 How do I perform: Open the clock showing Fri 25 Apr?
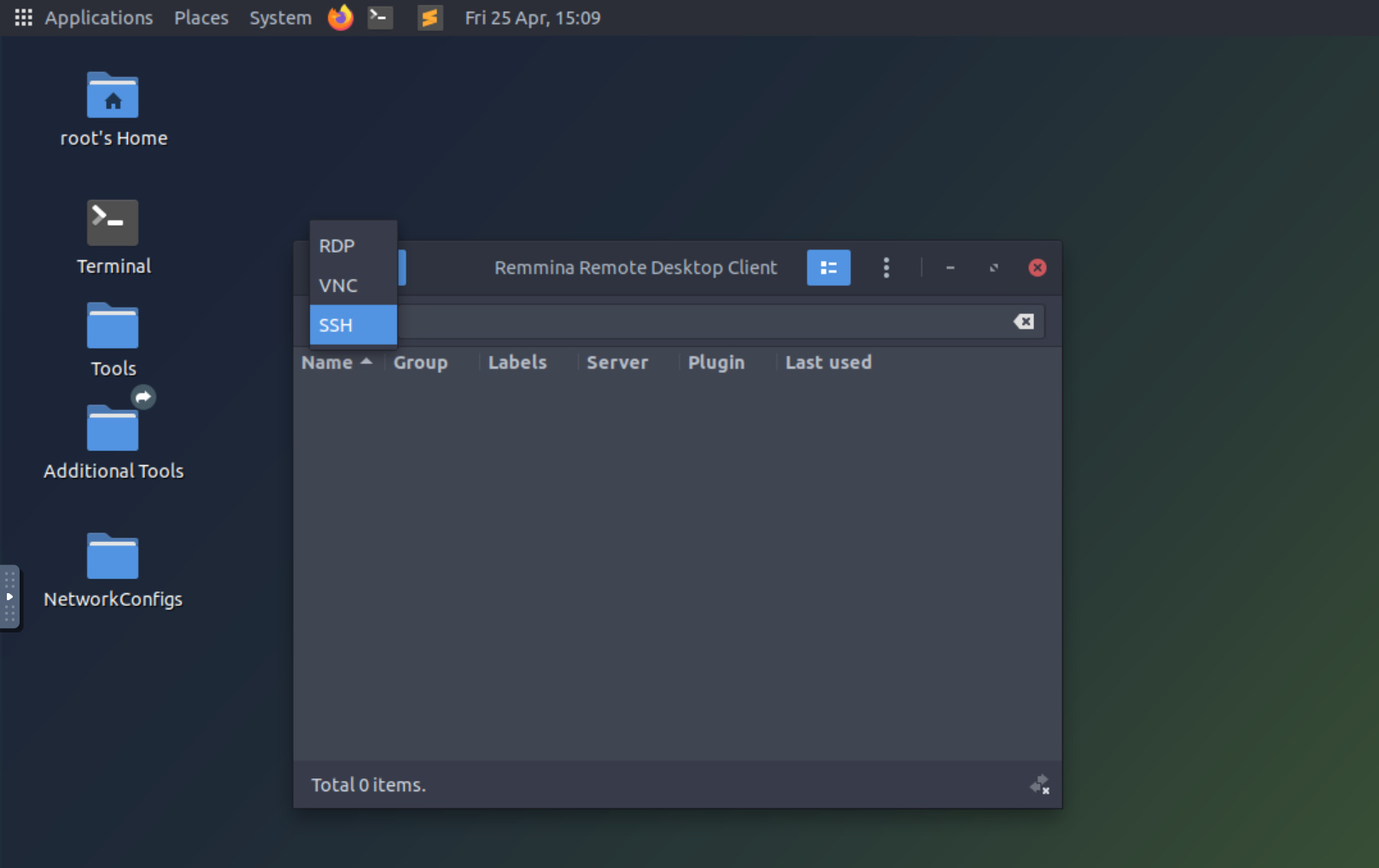533,18
